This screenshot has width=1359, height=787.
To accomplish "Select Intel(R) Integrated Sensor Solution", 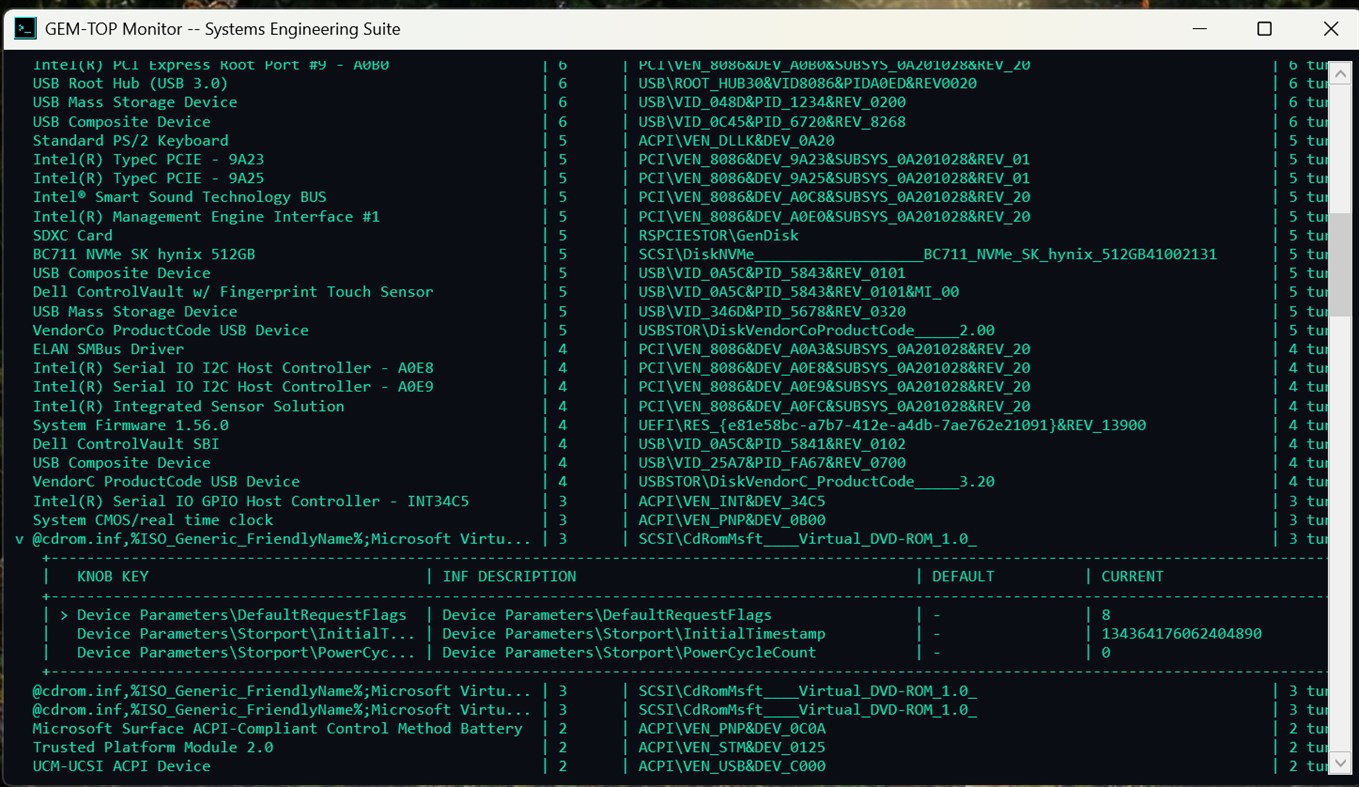I will click(188, 407).
